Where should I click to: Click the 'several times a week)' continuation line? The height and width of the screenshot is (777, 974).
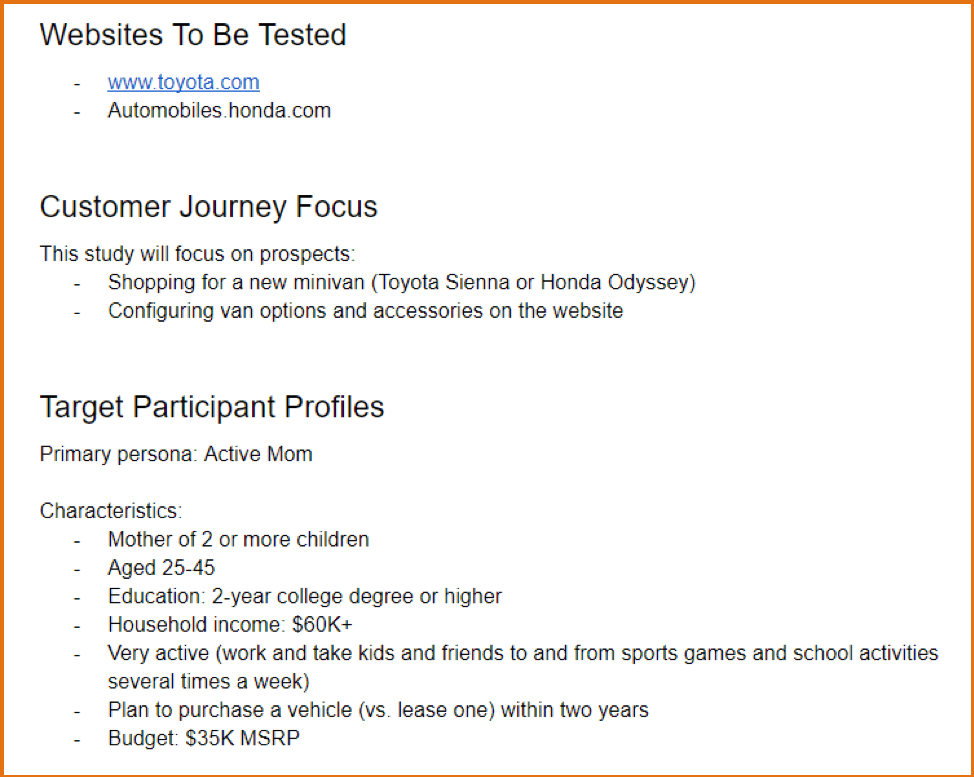[x=208, y=682]
